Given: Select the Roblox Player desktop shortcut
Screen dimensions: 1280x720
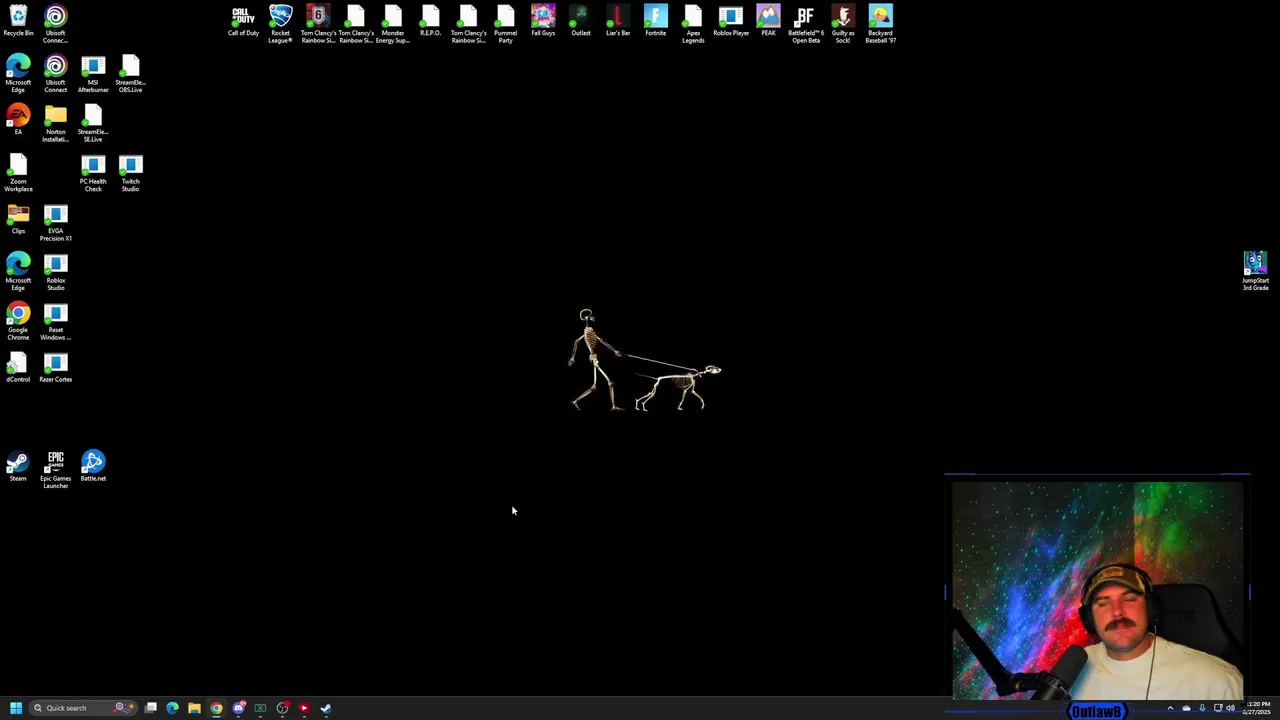Looking at the screenshot, I should [x=730, y=21].
